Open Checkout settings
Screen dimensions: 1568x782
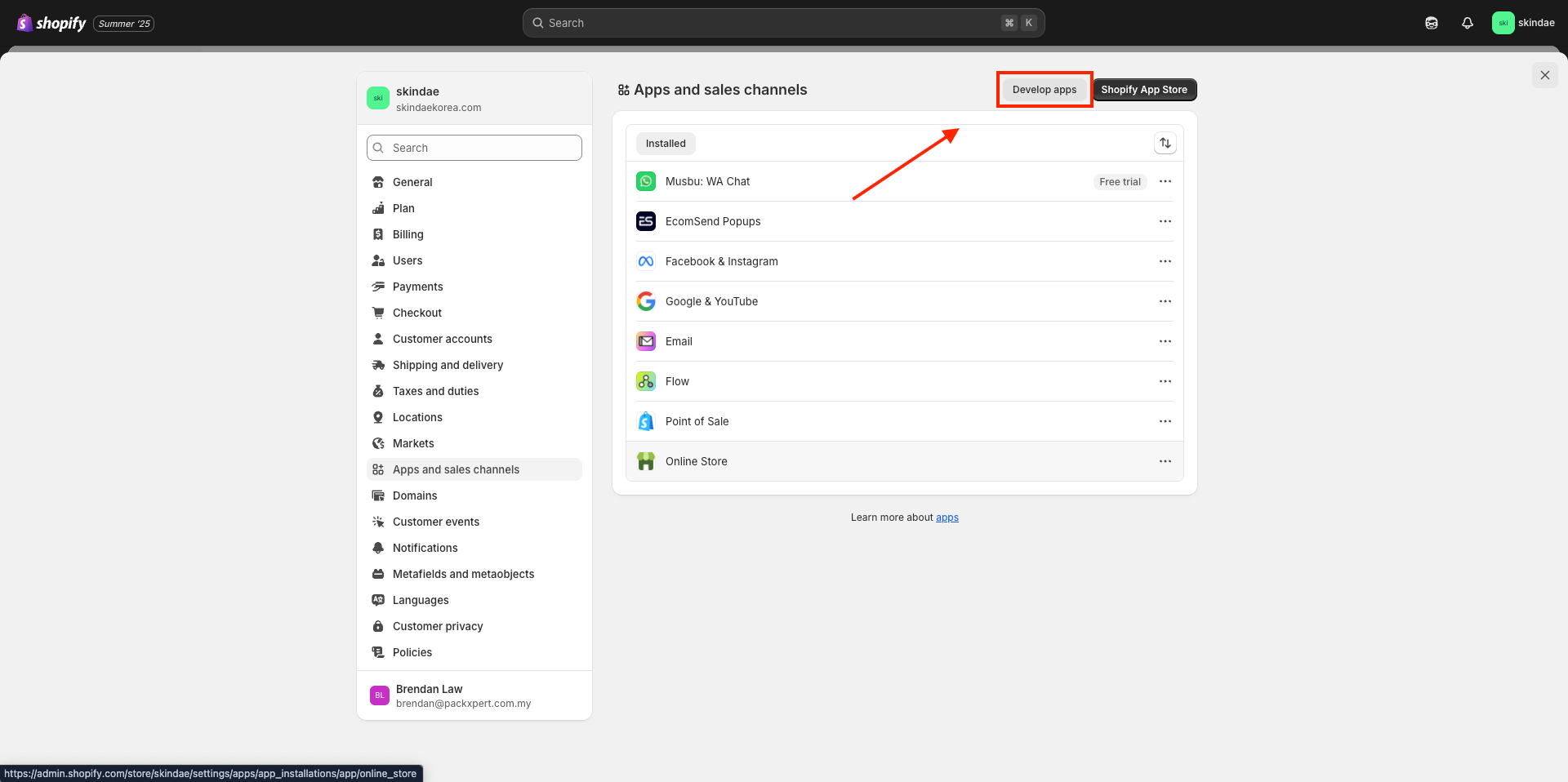click(474, 313)
